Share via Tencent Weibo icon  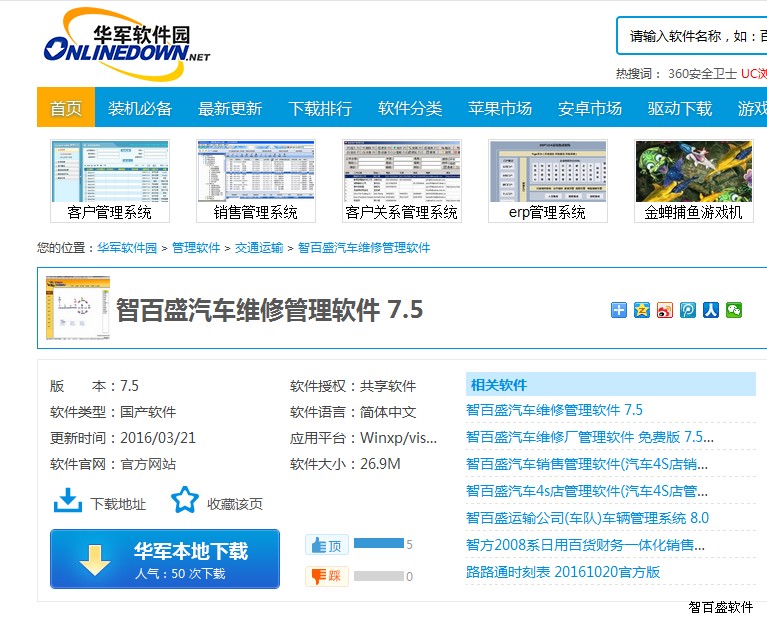pyautogui.click(x=688, y=310)
